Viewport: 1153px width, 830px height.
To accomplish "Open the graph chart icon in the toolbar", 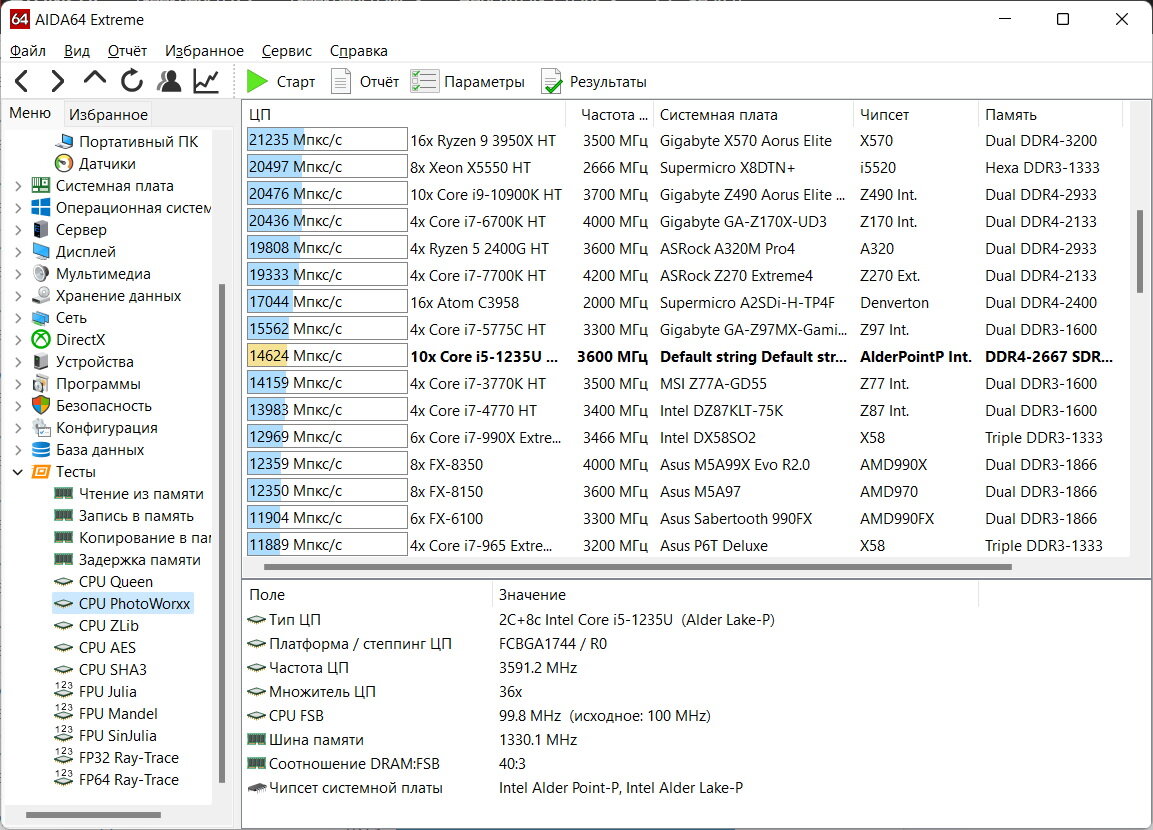I will (207, 81).
